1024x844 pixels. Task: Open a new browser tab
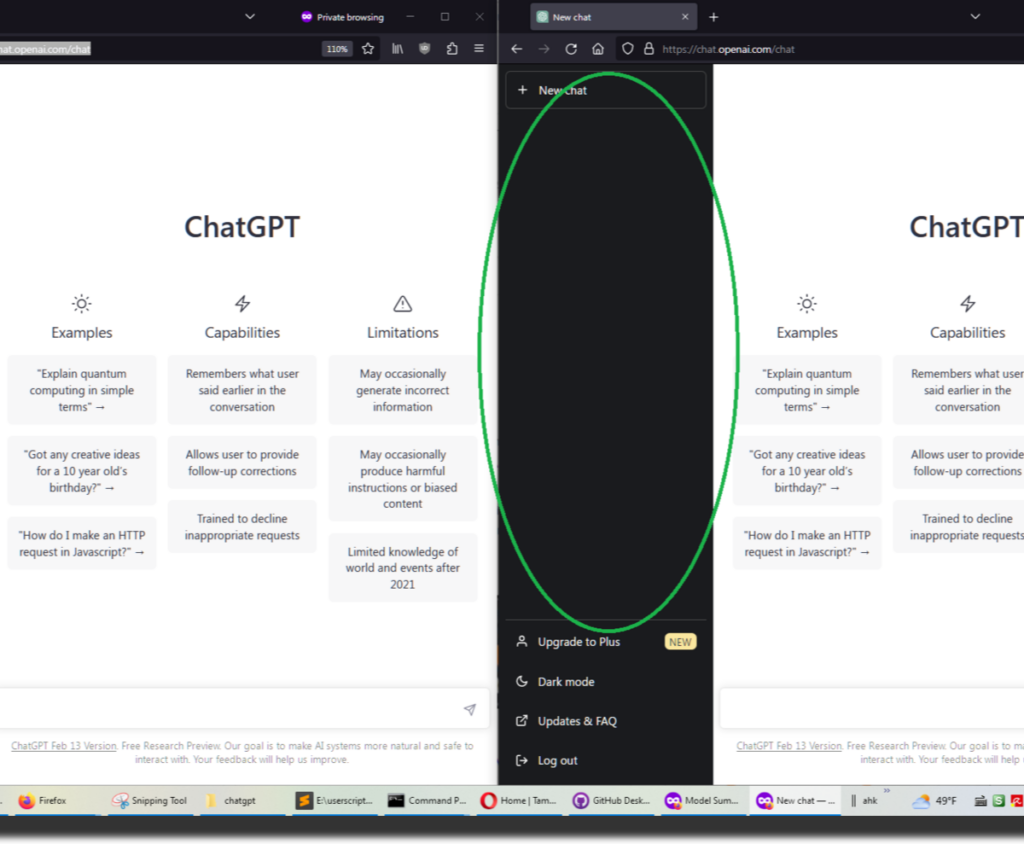713,16
